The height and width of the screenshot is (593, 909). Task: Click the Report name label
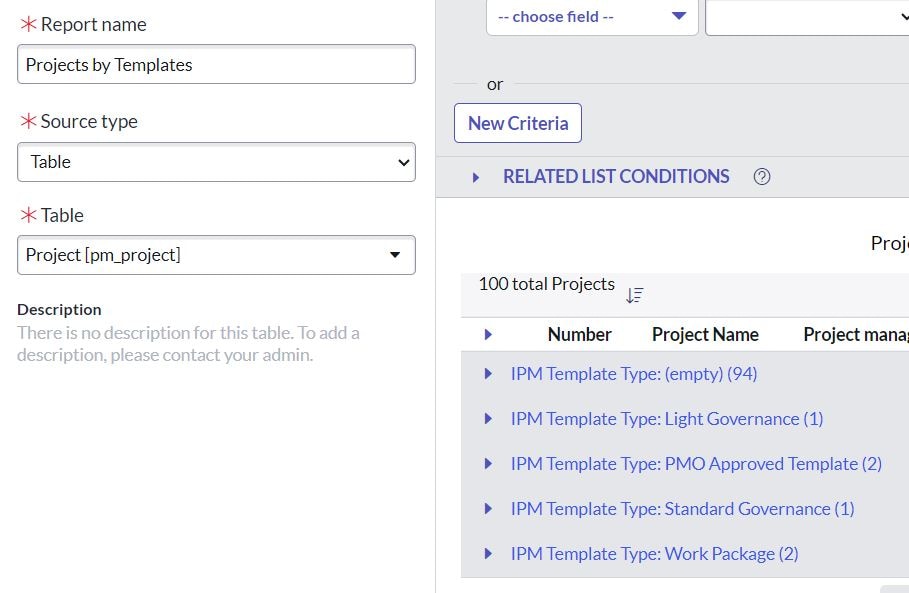[93, 24]
